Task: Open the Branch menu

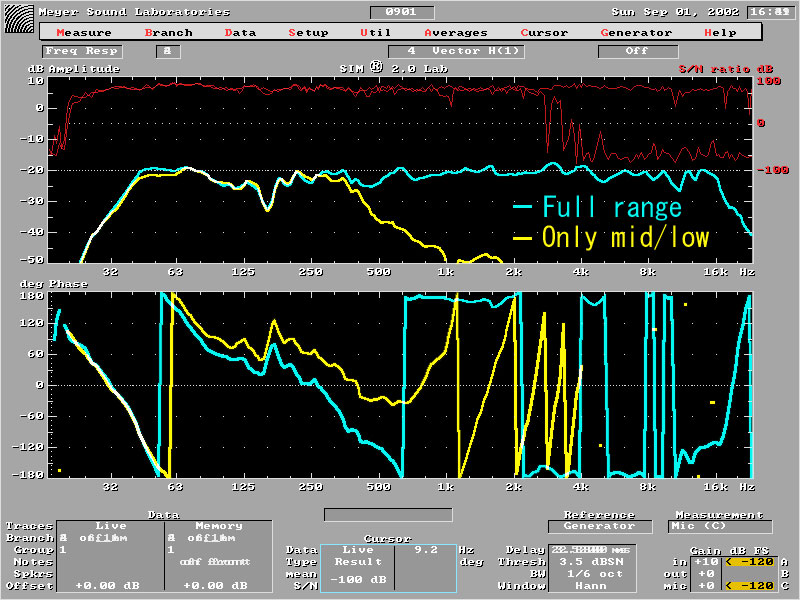Action: point(168,33)
